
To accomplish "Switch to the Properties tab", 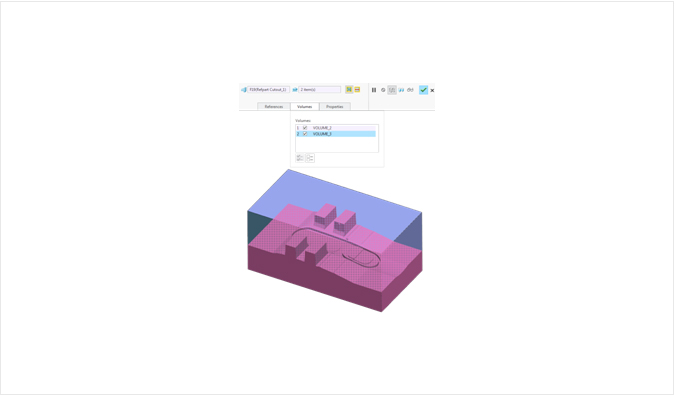I will [334, 106].
